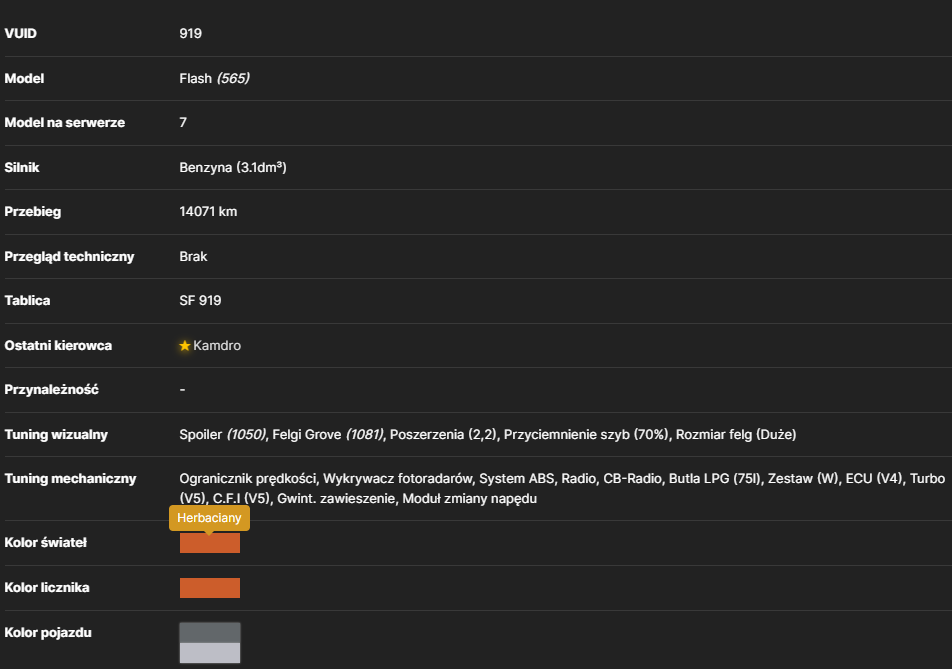Click the Przyciemnienie szyb (70%) entry
This screenshot has width=952, height=669.
tap(586, 435)
